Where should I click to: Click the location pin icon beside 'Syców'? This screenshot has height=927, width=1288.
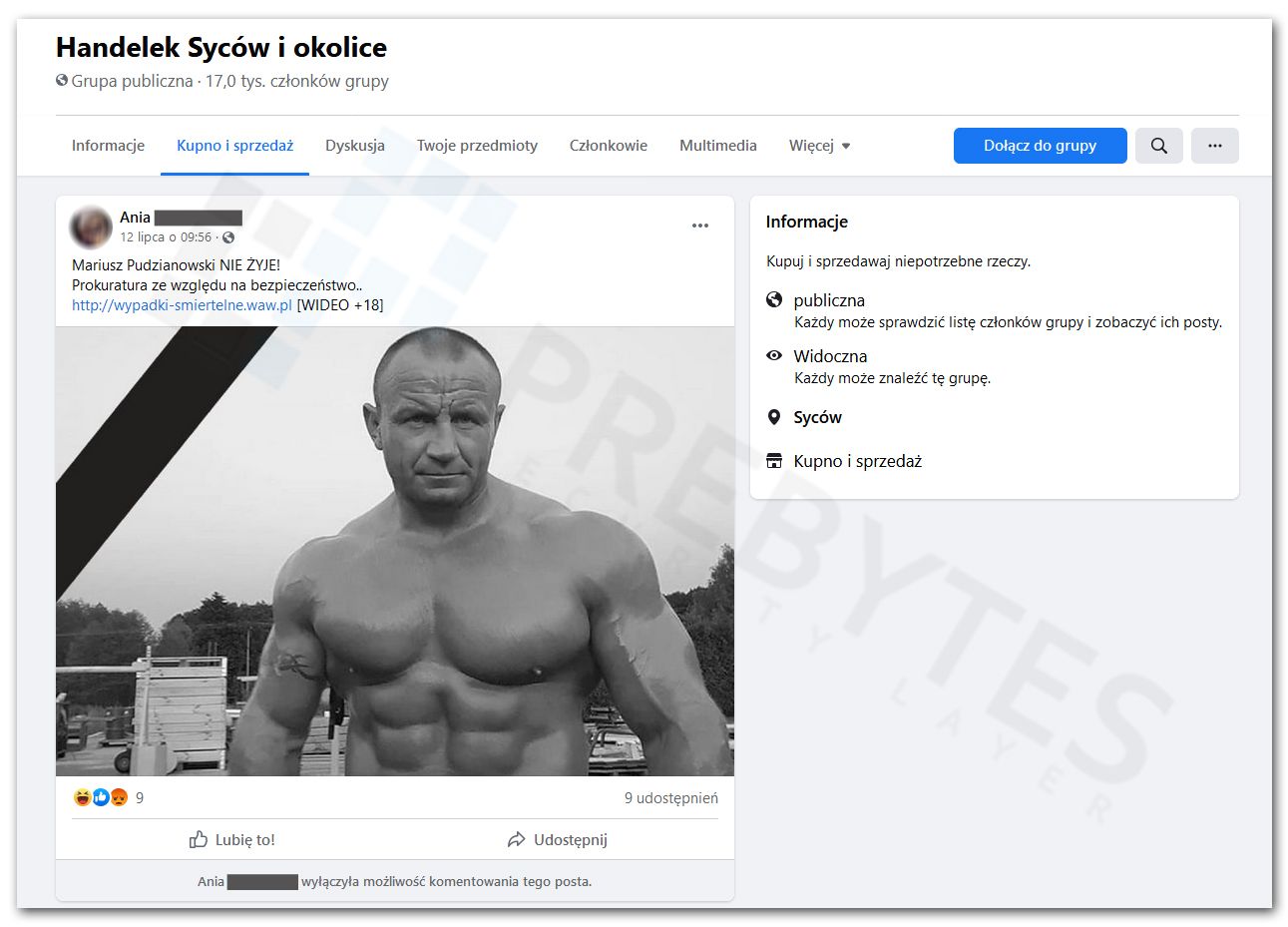pyautogui.click(x=774, y=417)
